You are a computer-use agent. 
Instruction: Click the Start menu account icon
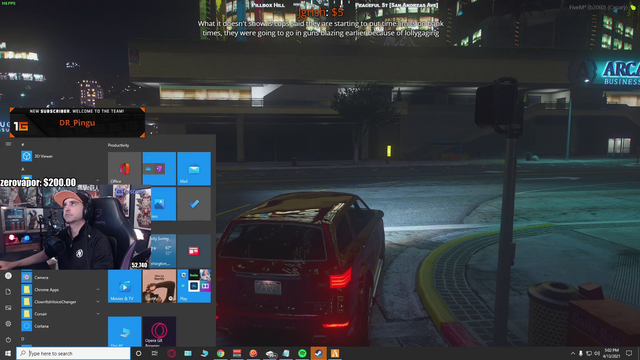click(x=8, y=276)
